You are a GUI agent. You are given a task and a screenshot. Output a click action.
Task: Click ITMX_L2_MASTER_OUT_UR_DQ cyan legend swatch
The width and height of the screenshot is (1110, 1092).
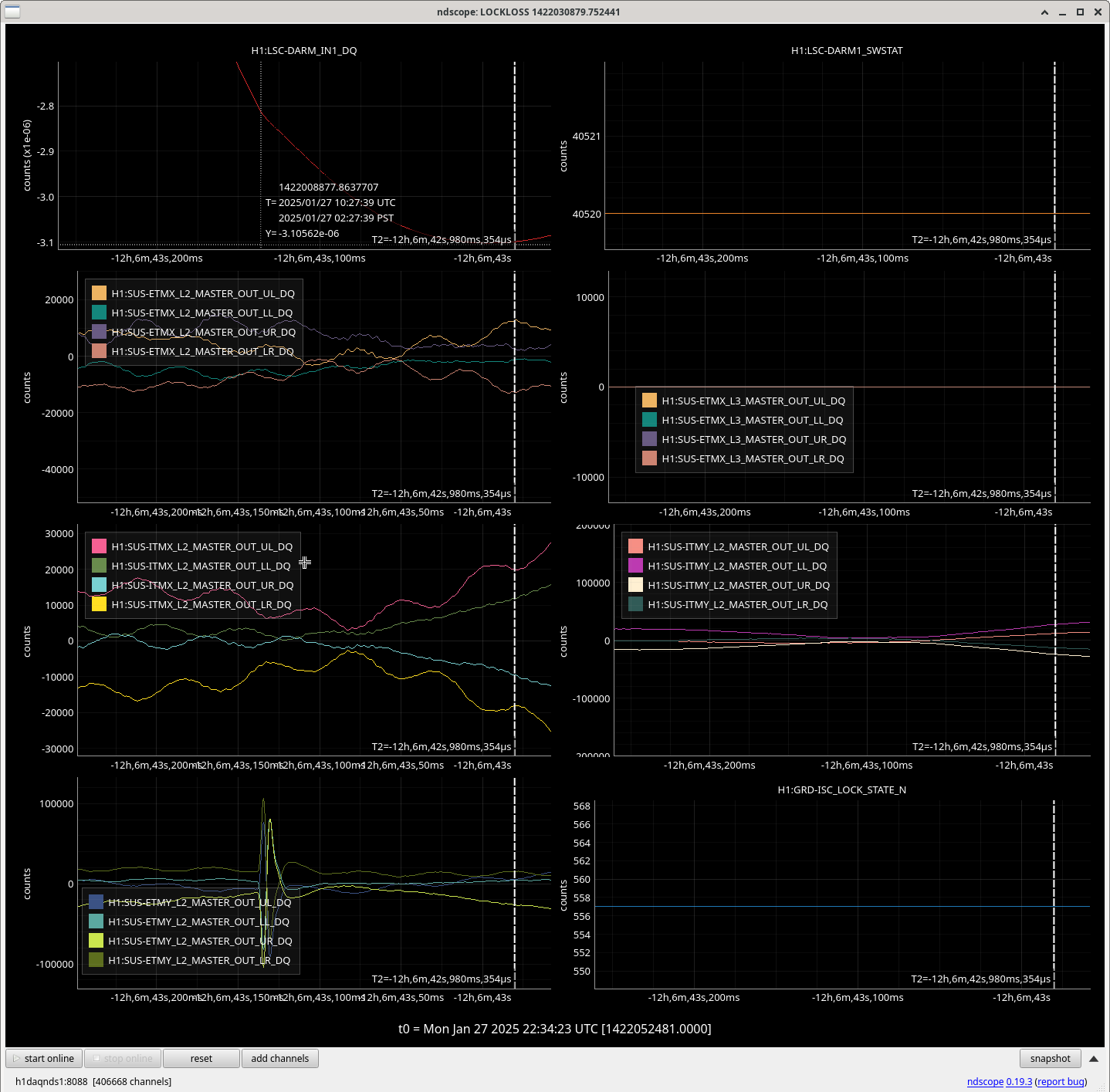99,585
